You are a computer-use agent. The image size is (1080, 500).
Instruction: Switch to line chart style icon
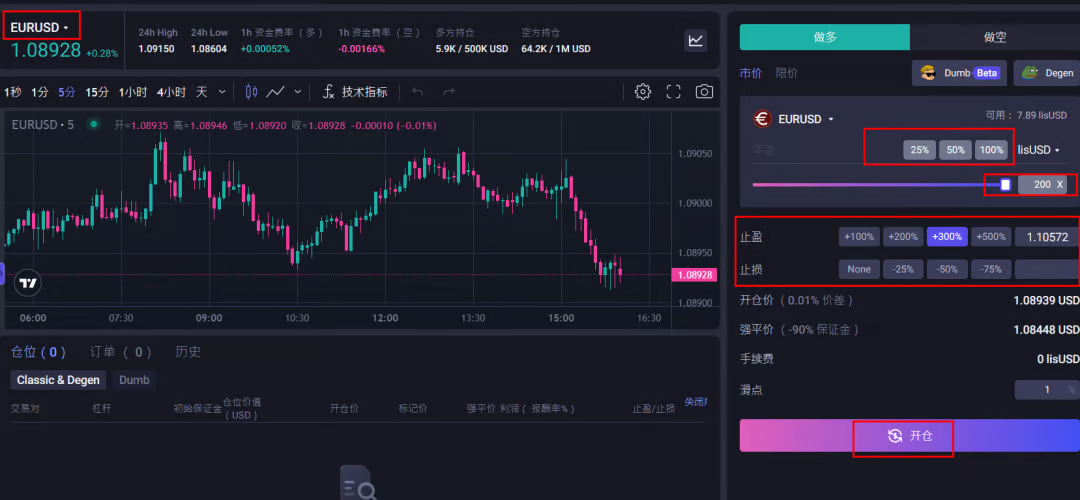click(277, 92)
